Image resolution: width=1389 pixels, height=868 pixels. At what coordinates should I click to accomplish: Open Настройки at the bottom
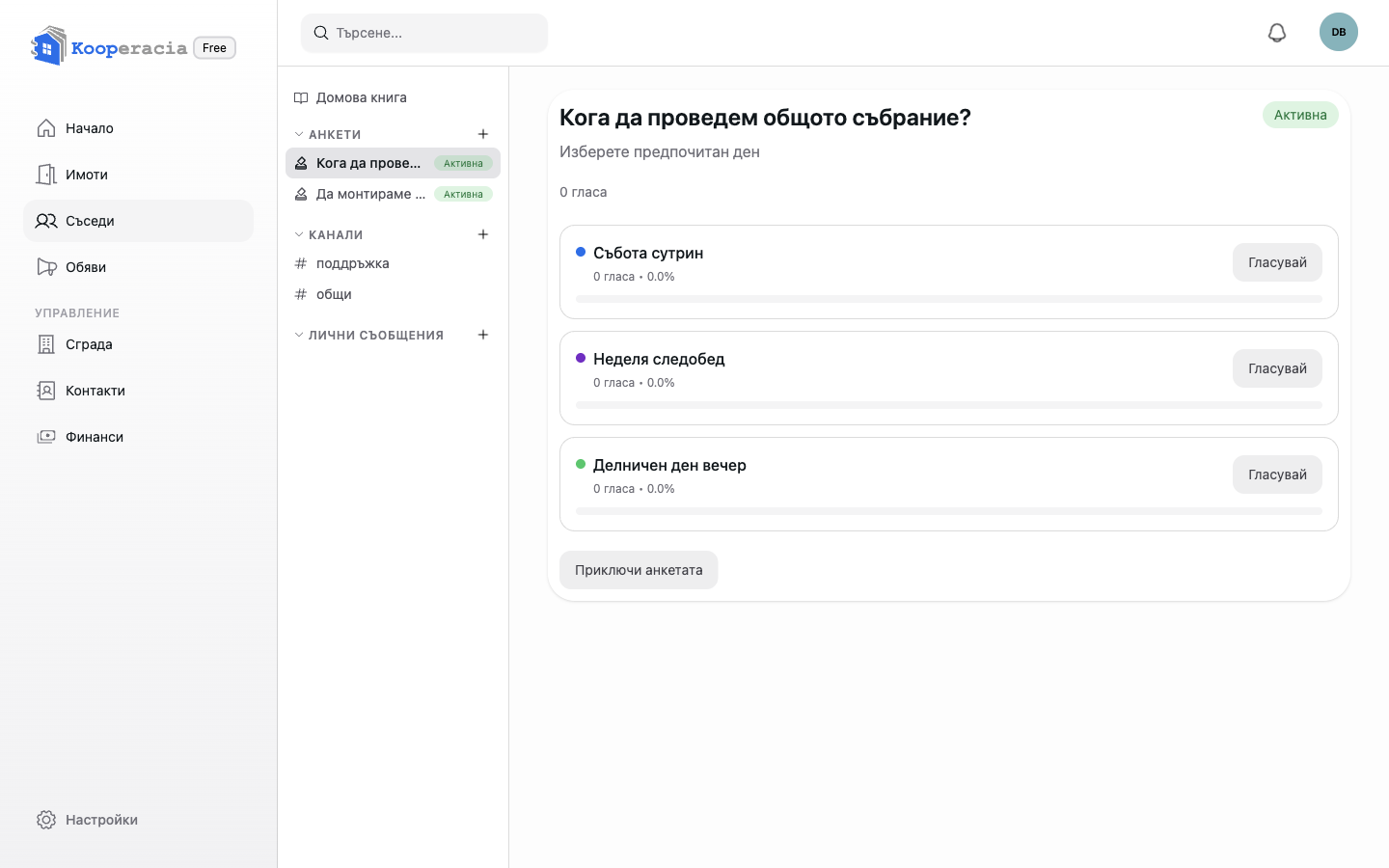[x=138, y=820]
